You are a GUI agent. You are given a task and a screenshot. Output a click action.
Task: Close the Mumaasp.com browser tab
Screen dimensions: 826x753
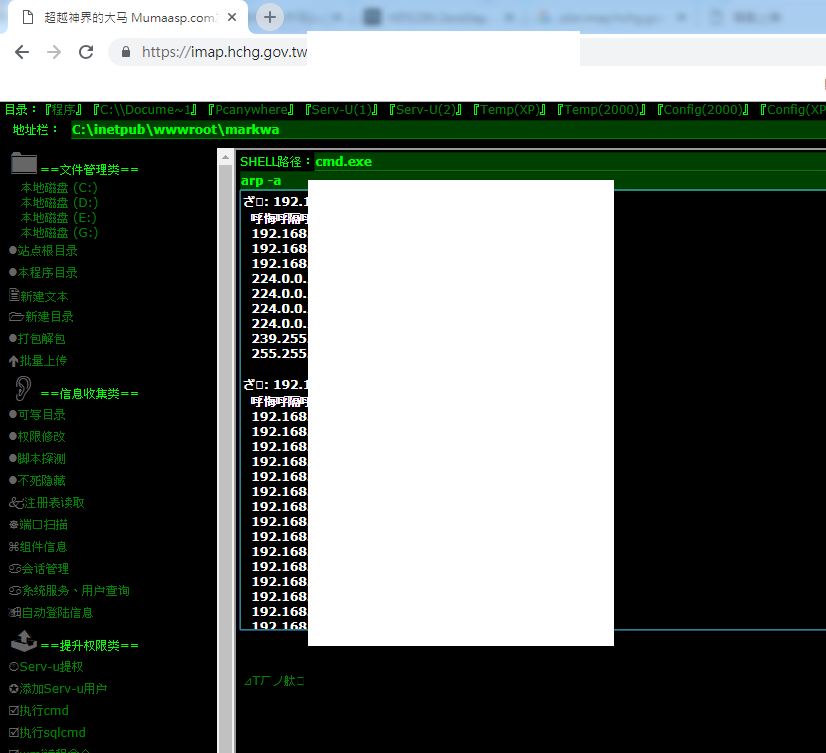point(232,17)
